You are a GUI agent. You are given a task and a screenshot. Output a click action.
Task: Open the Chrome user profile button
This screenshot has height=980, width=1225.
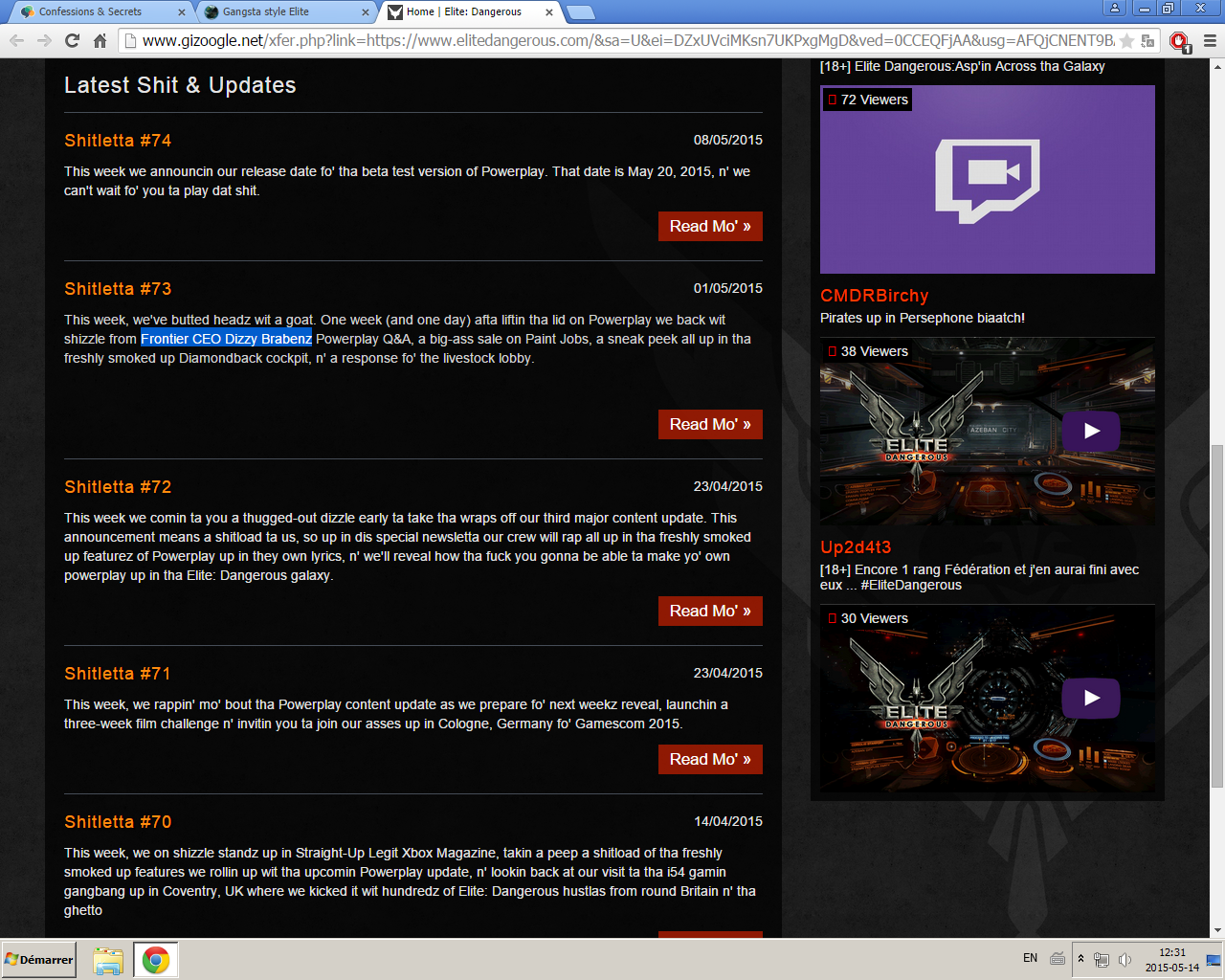tap(1115, 8)
